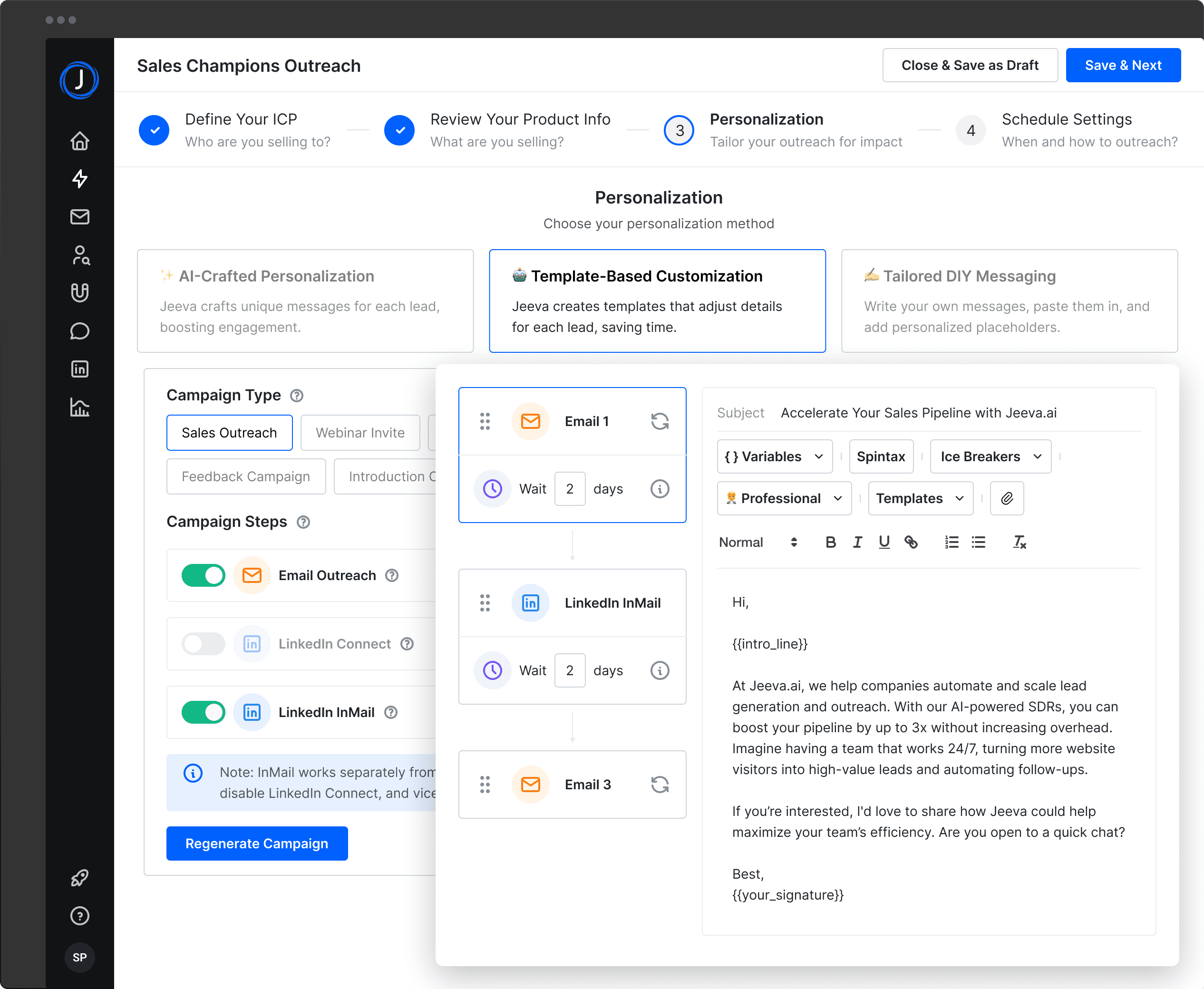The image size is (1204, 989).
Task: Insert link using the link icon
Action: [x=911, y=543]
